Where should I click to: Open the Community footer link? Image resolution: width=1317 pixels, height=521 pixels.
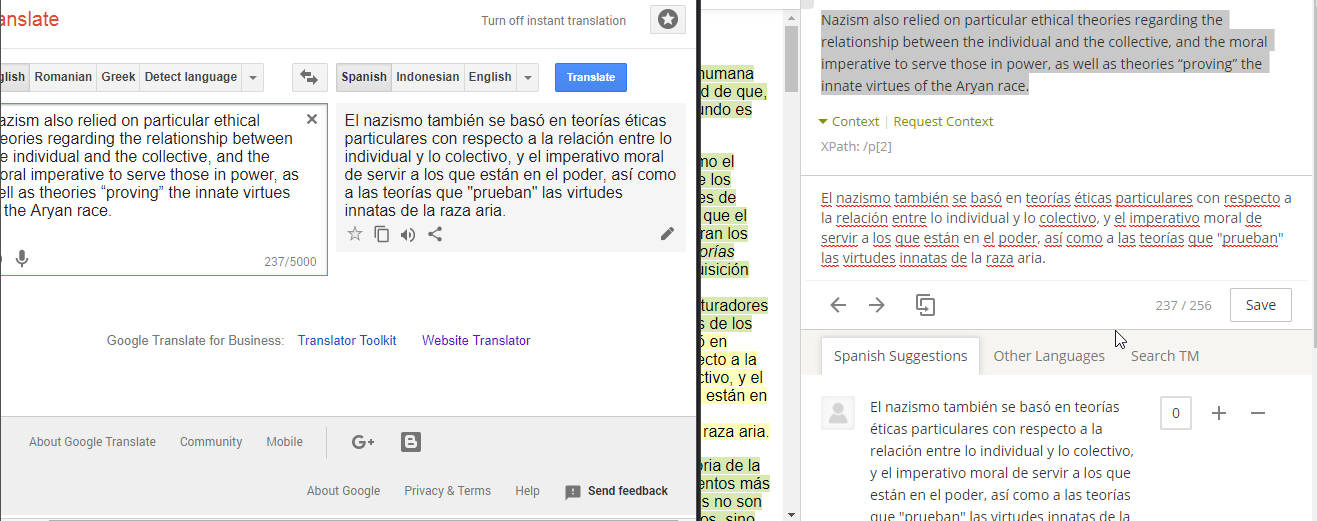pos(211,442)
